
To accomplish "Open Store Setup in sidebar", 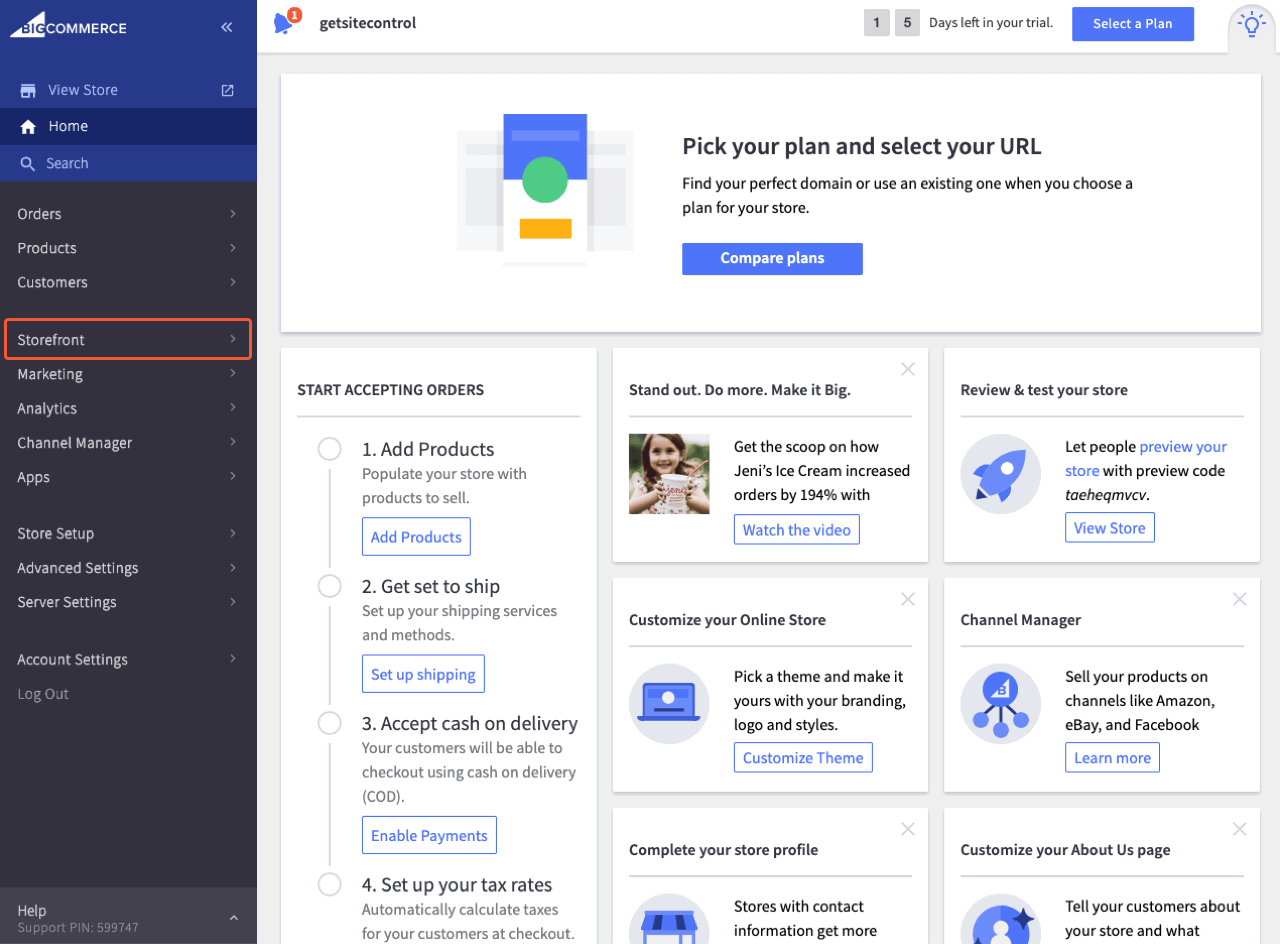I will coord(128,533).
